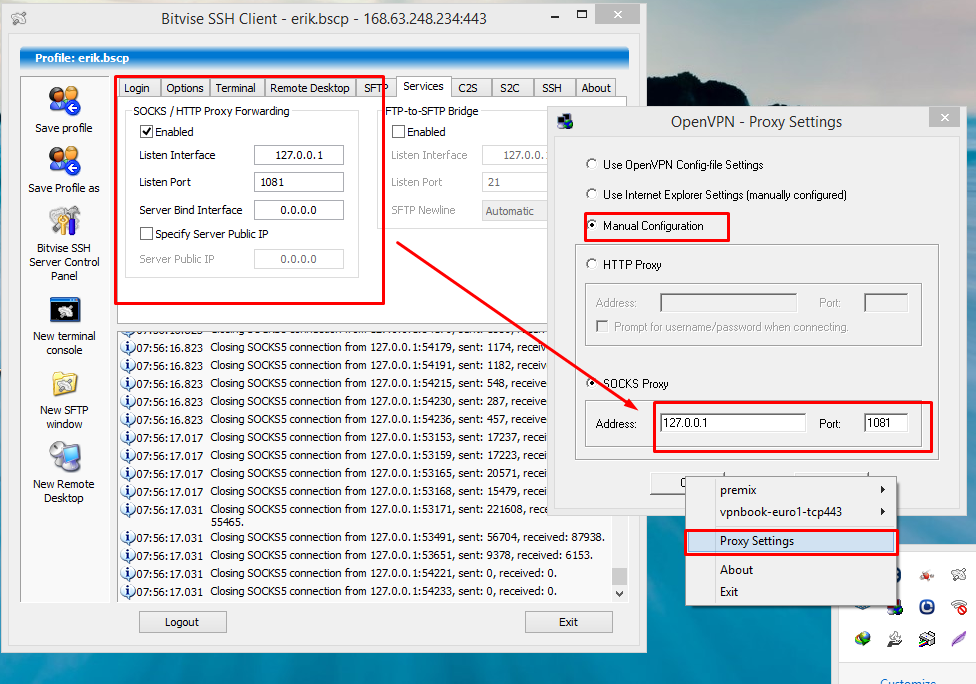The image size is (976, 684).
Task: Click the Listen Interface field 127.0.0.1
Action: point(299,155)
